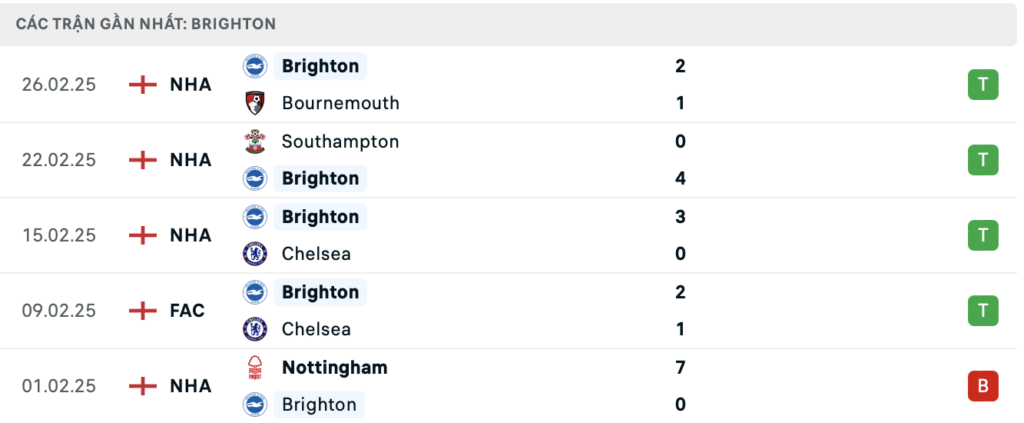Click Chelsea crest in the FAC match
This screenshot has width=1024, height=423.
click(x=255, y=329)
